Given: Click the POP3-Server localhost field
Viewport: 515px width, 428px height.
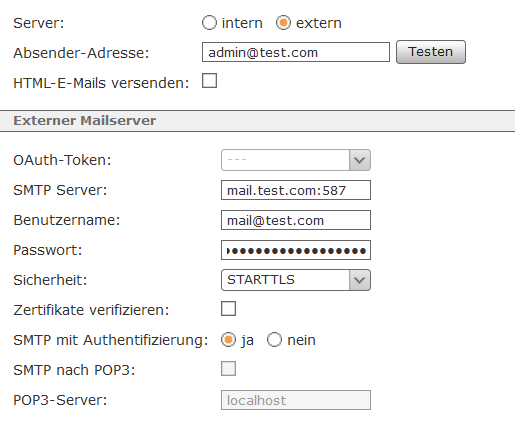Looking at the screenshot, I should [x=296, y=400].
